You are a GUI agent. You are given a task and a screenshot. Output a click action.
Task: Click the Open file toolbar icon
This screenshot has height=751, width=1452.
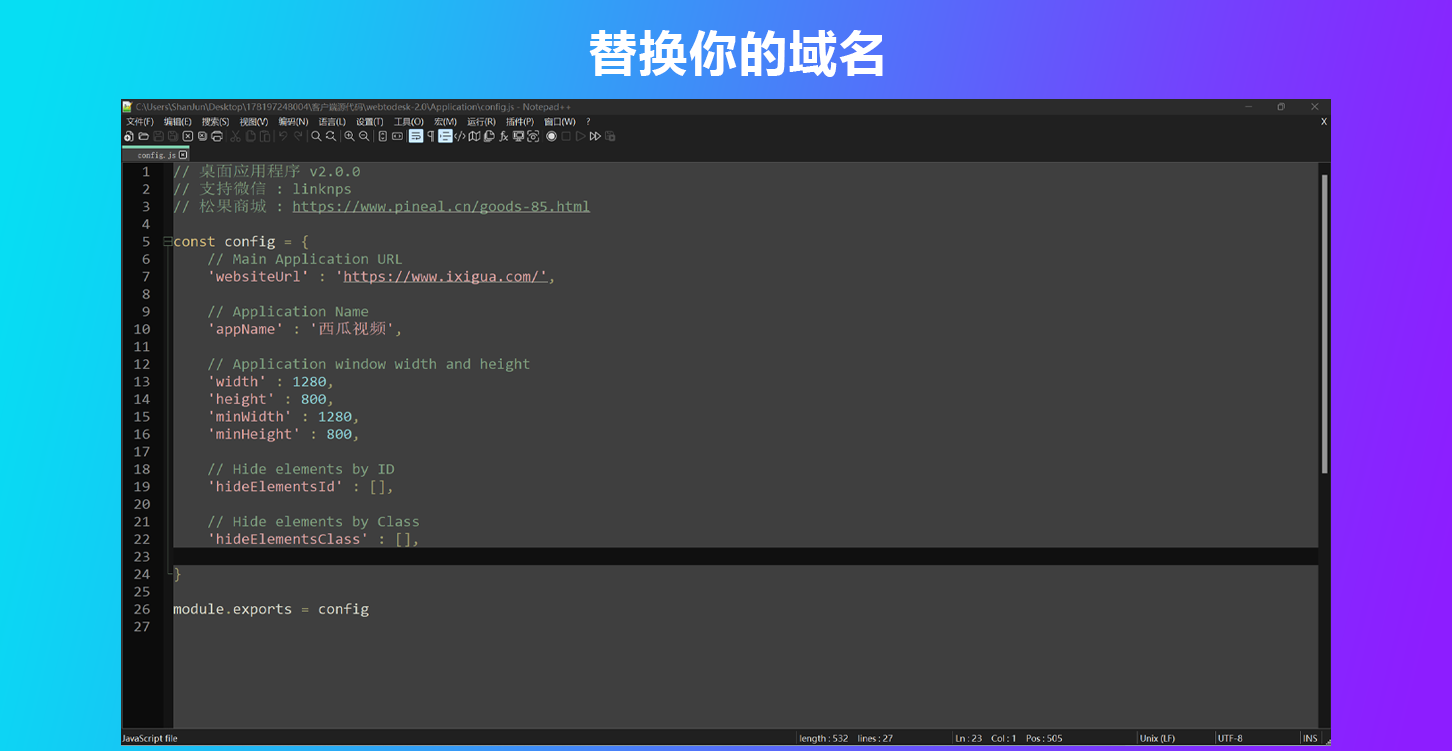coord(143,136)
